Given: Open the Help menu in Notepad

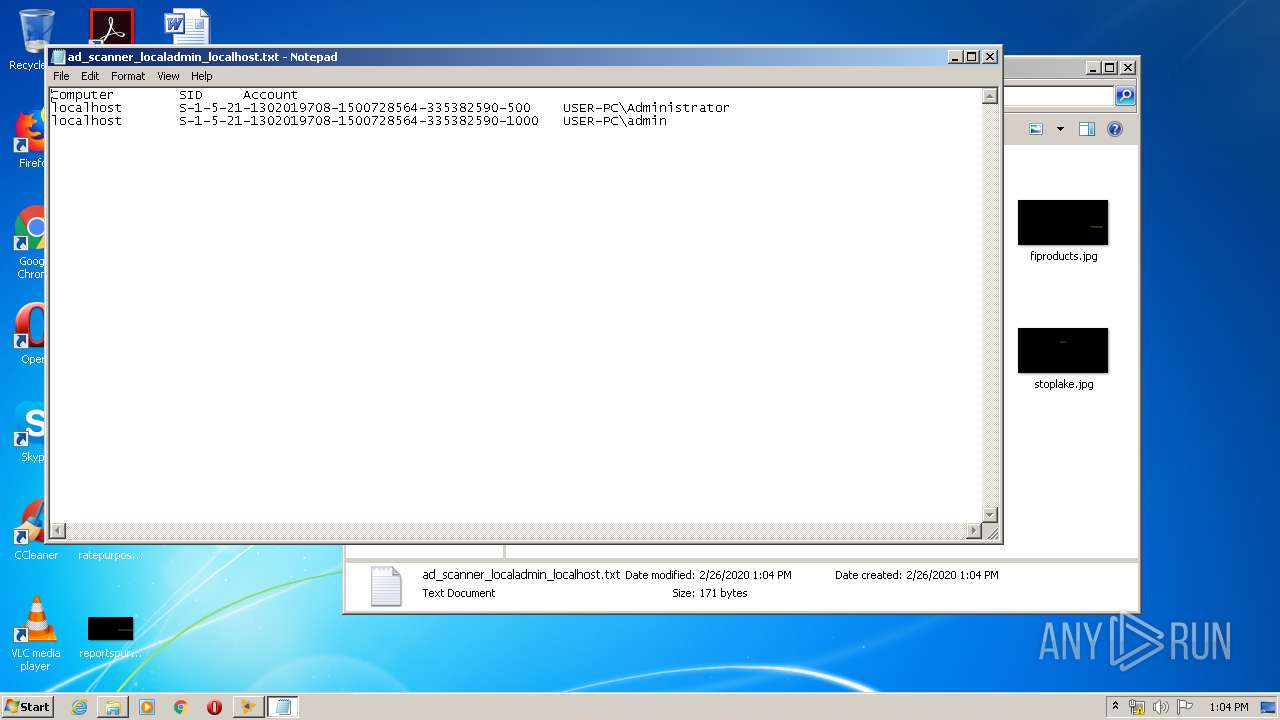Looking at the screenshot, I should click(x=202, y=76).
